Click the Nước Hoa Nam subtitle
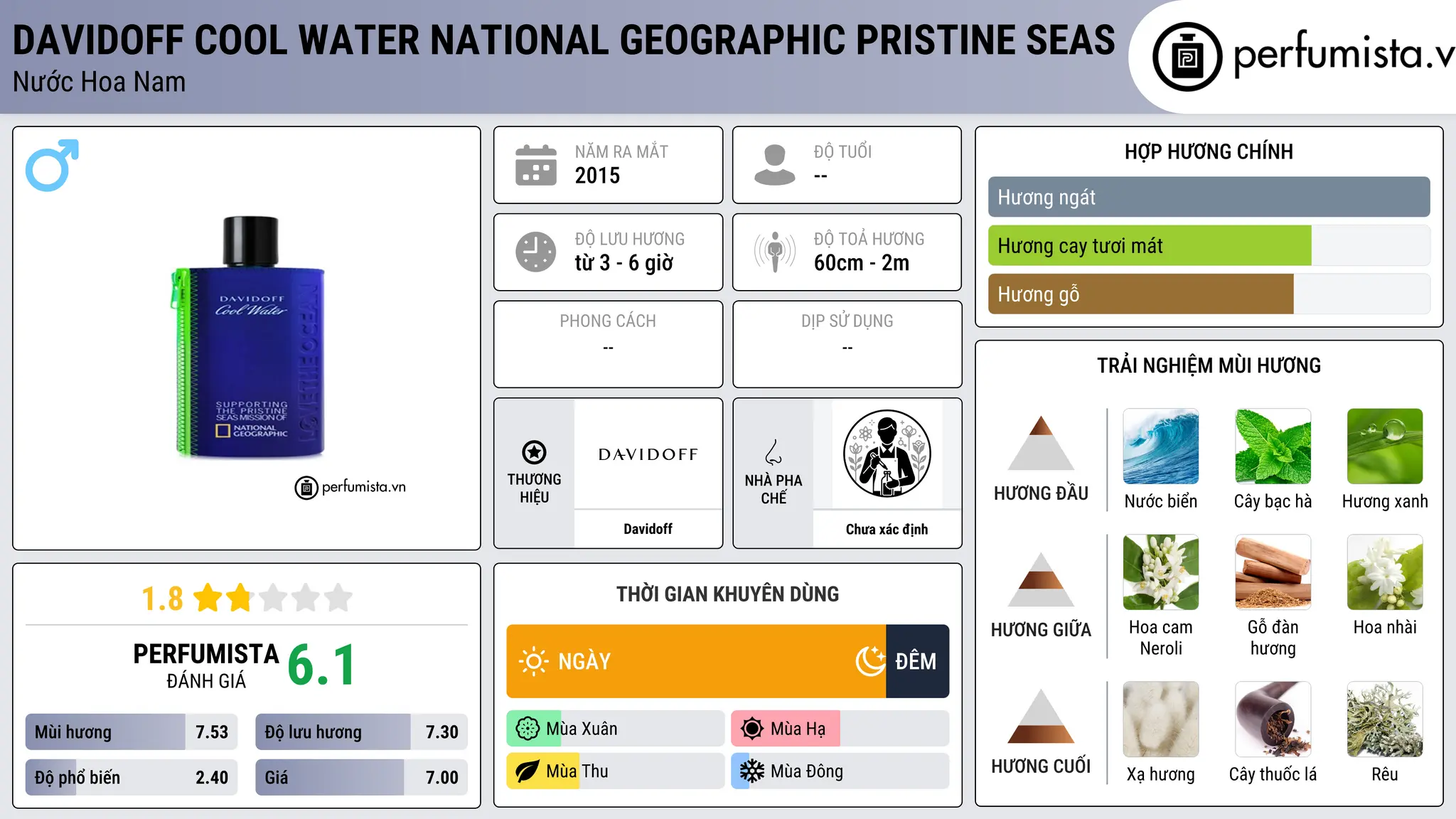Image resolution: width=1456 pixels, height=819 pixels. [x=99, y=82]
